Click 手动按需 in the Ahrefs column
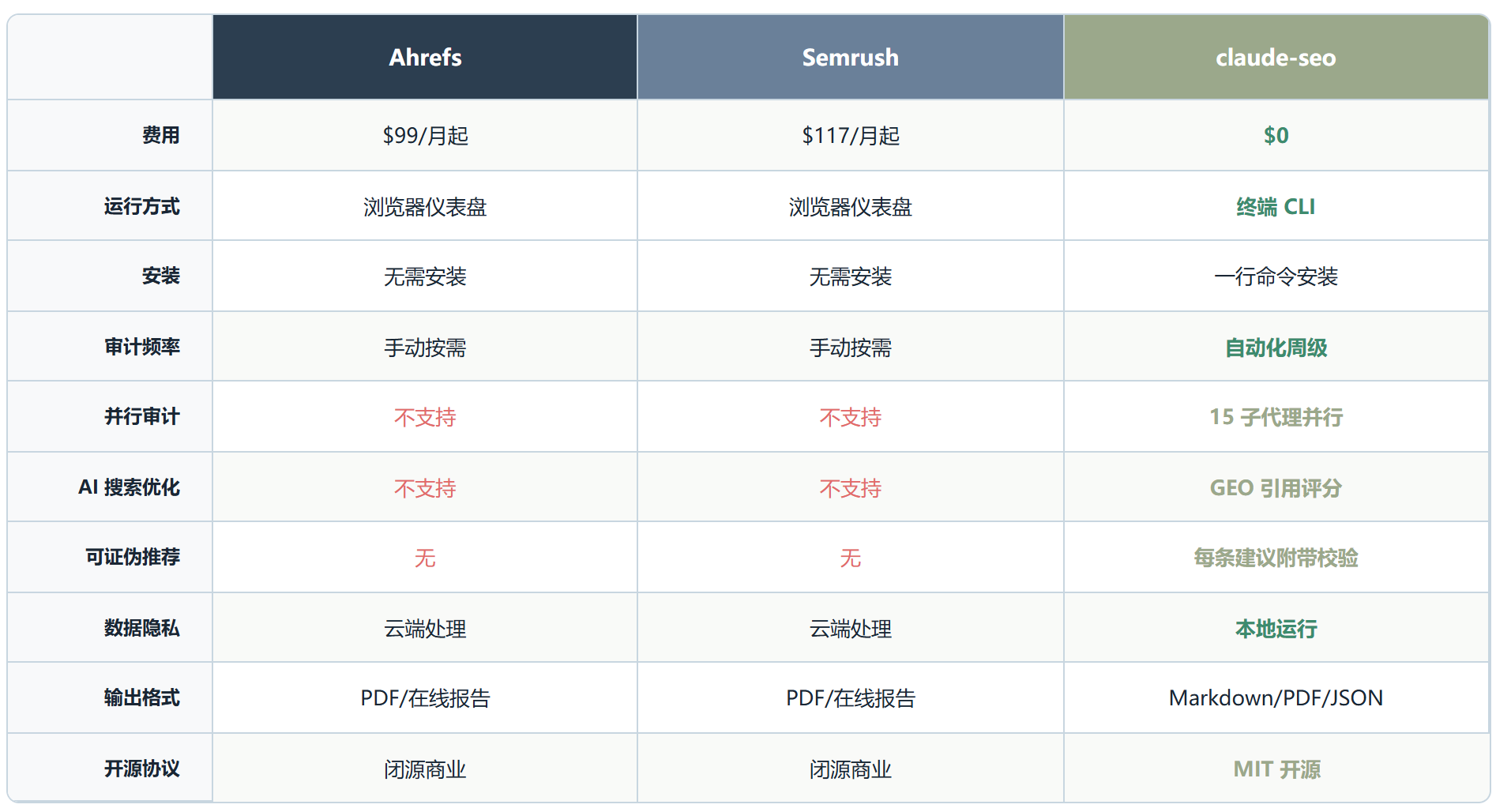Image resolution: width=1496 pixels, height=812 pixels. [425, 348]
